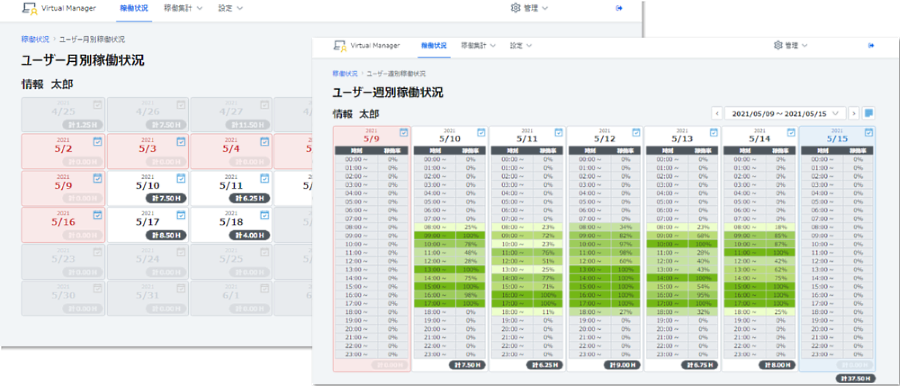The height and width of the screenshot is (386, 900).
Task: Click calendar icon in weekly 5/11 column
Action: point(559,133)
